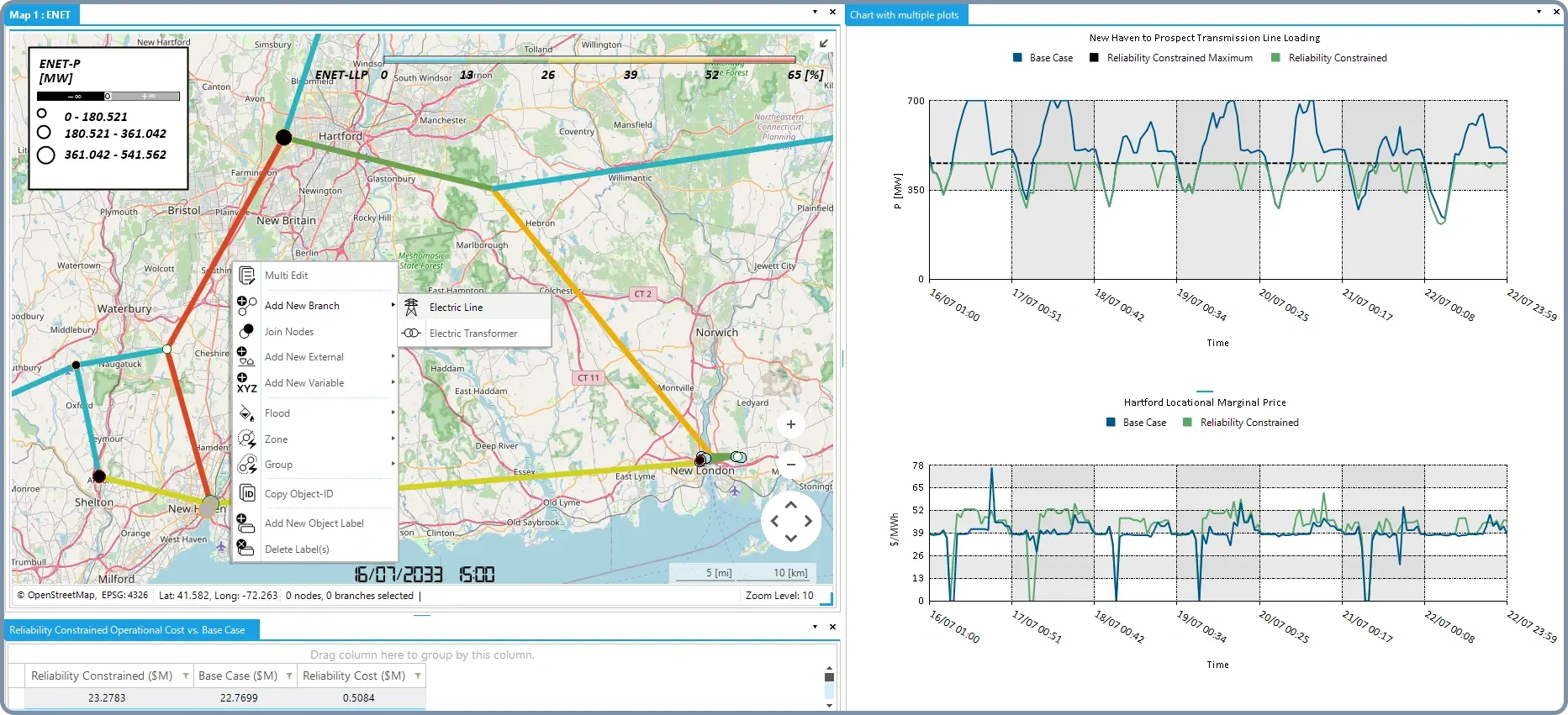This screenshot has width=1568, height=715.
Task: Click the Reliability Cost ($M) column header
Action: 353,676
